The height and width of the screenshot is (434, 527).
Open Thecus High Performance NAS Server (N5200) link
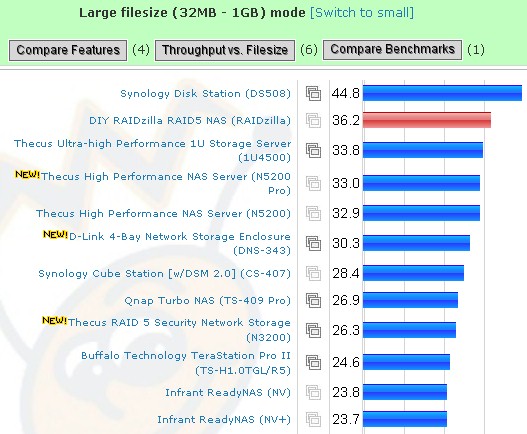click(x=163, y=213)
